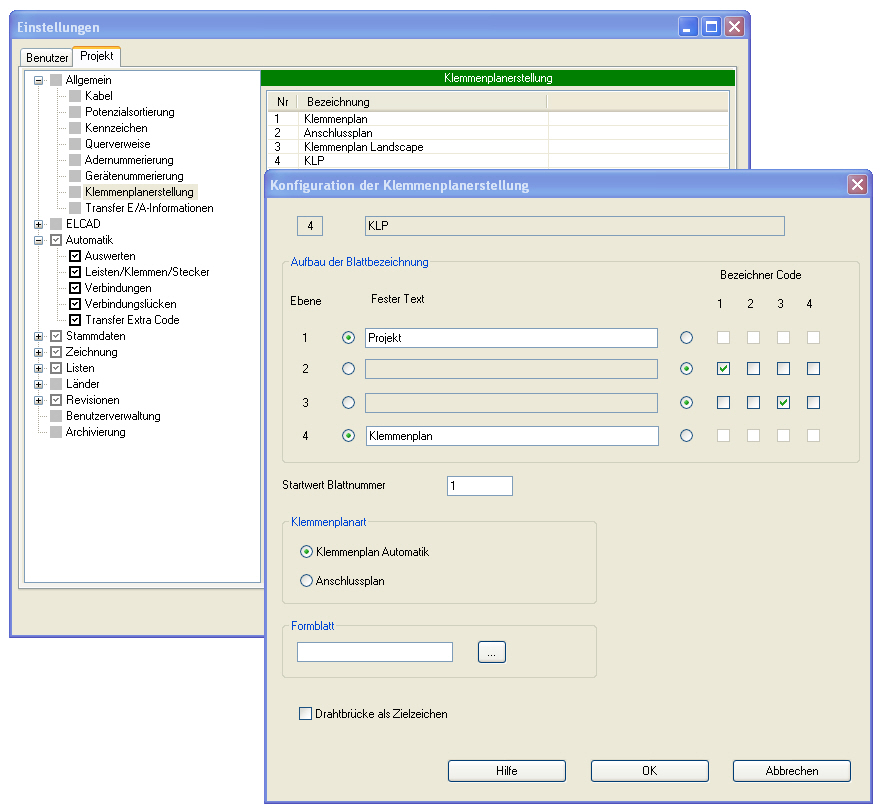Focus the Klemmenplan fixed text field

pos(512,436)
